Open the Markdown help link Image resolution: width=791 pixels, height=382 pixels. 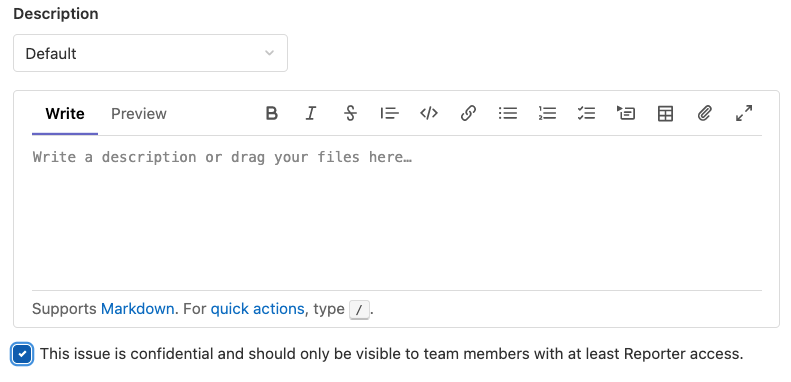[x=138, y=308]
